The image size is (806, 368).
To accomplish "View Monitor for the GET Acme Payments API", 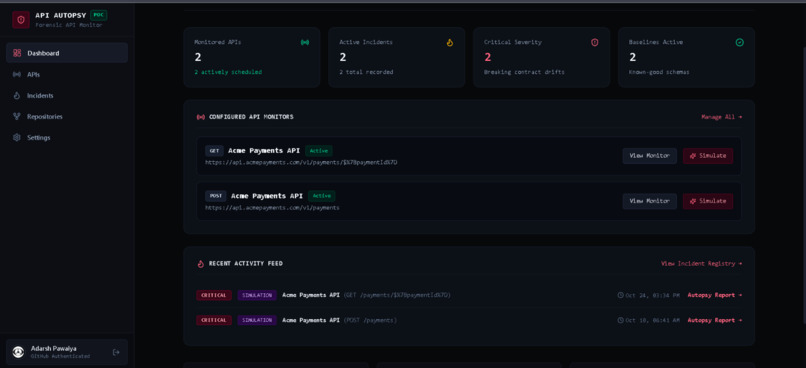I will pos(650,156).
